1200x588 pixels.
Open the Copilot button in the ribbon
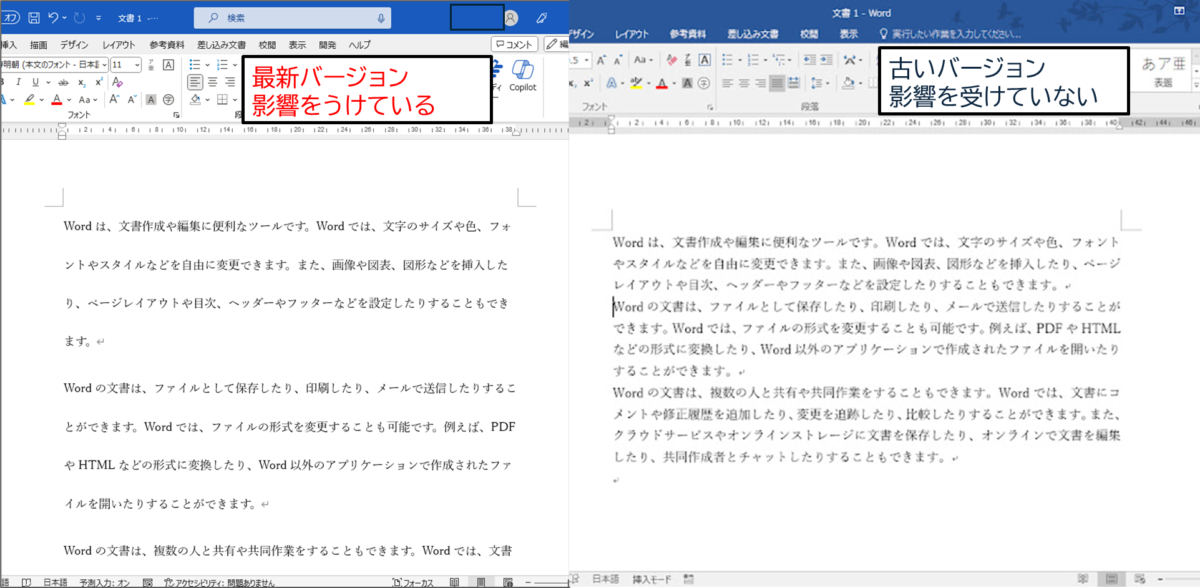(x=522, y=75)
